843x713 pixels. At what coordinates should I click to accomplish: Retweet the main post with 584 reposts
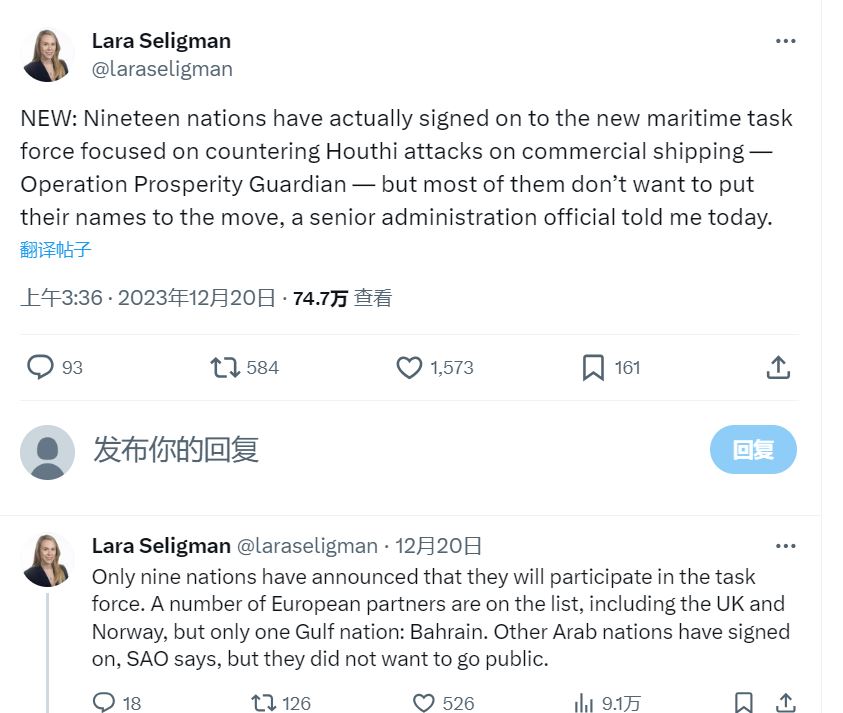click(x=225, y=368)
